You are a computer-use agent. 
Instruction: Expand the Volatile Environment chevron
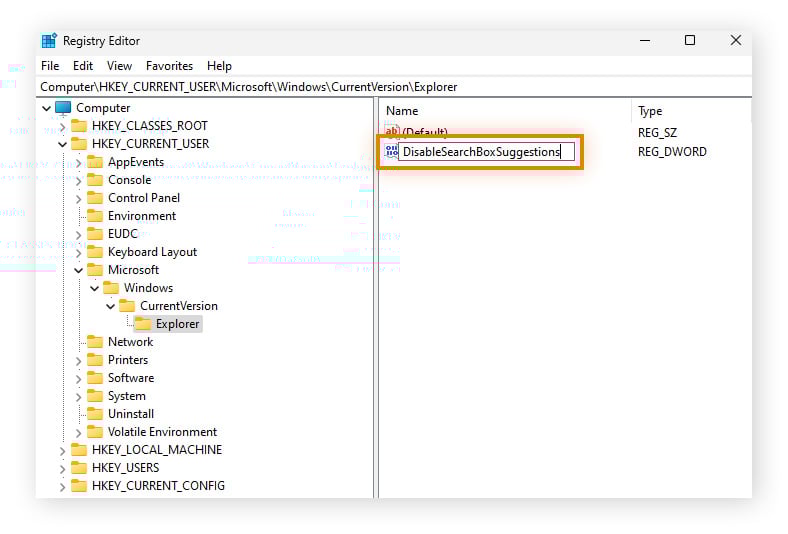click(x=78, y=433)
